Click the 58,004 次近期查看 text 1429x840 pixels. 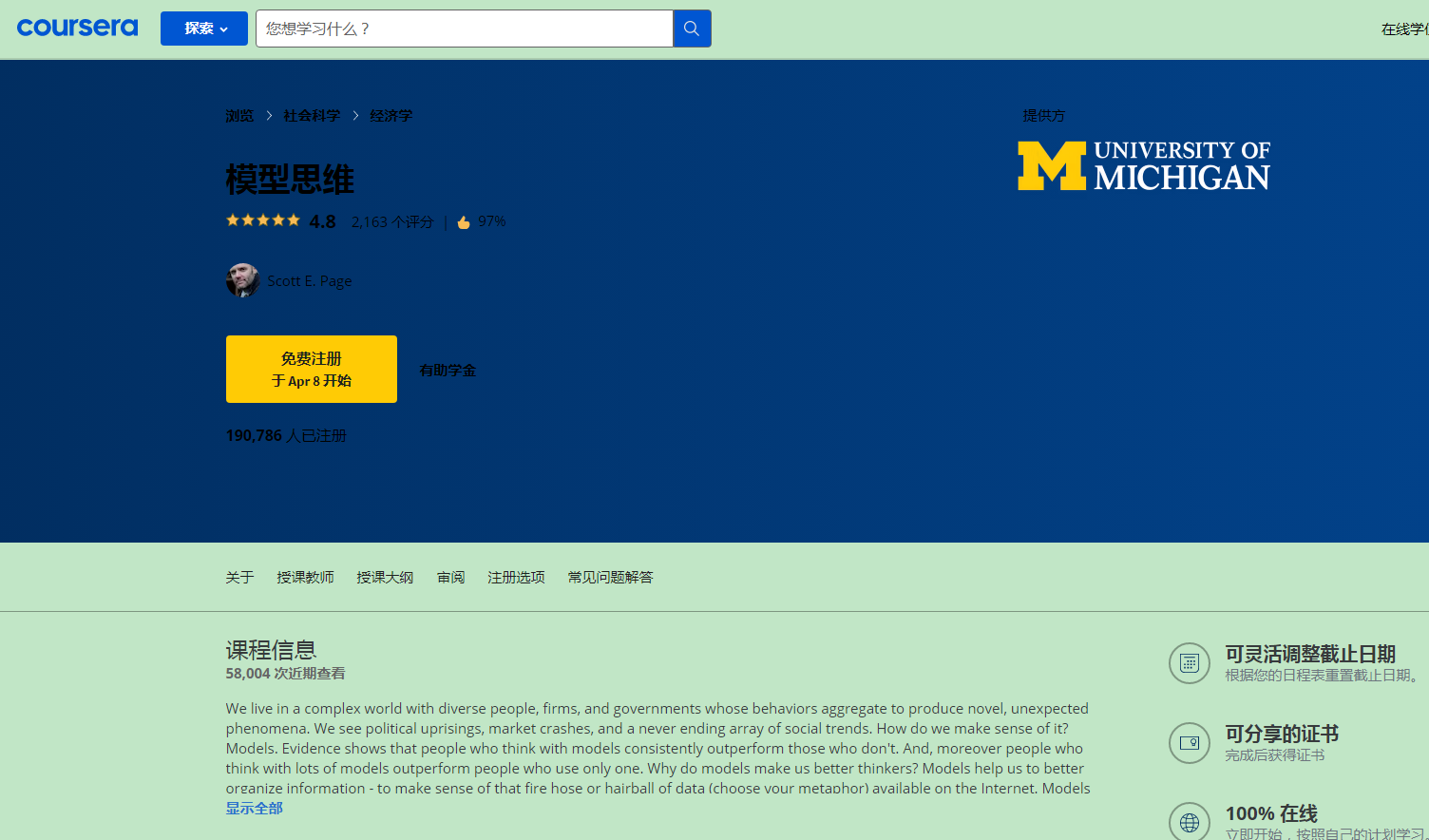(285, 674)
